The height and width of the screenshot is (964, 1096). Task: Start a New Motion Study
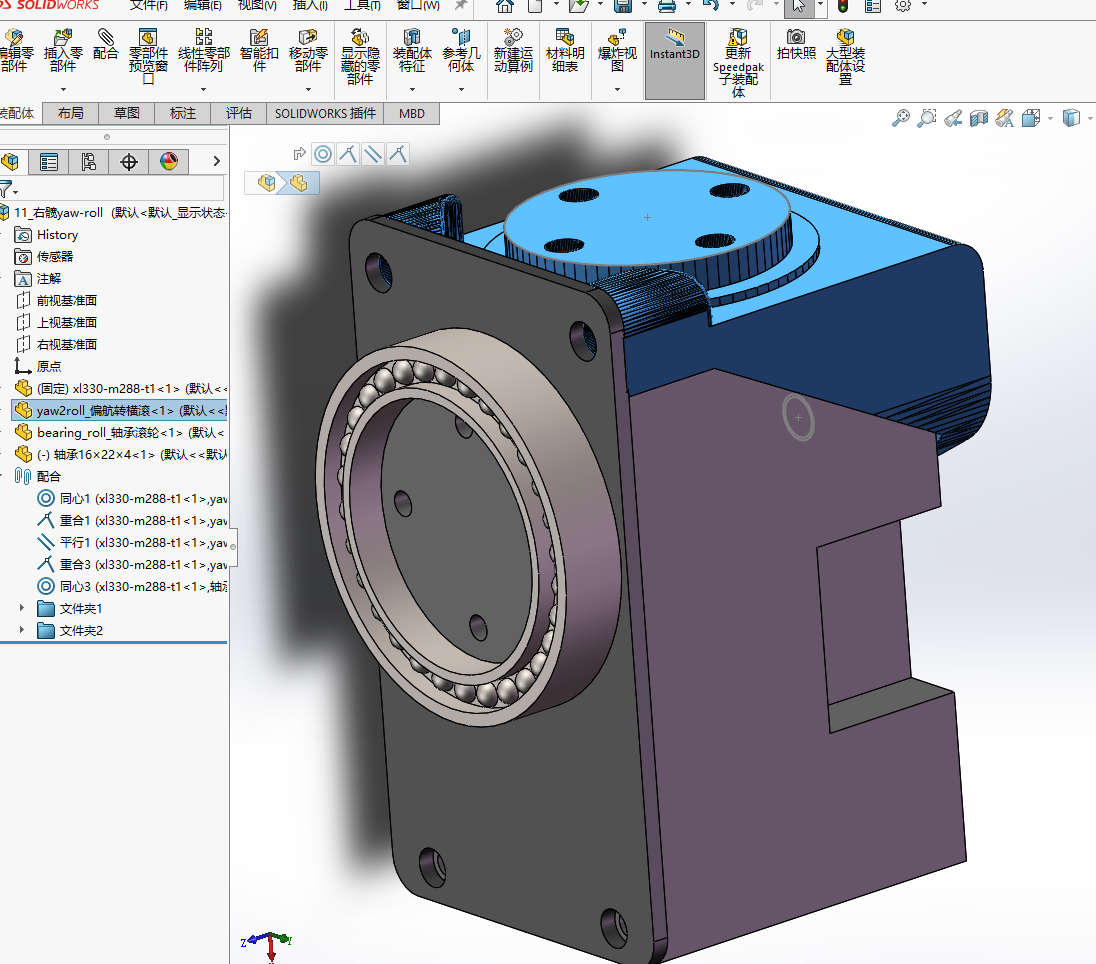tap(513, 50)
